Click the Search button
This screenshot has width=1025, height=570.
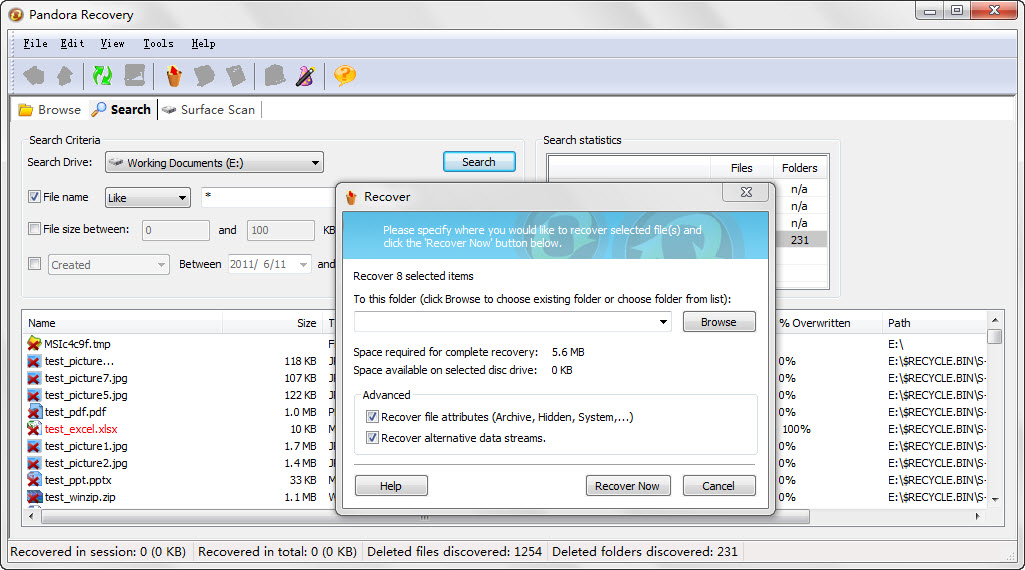pos(479,161)
